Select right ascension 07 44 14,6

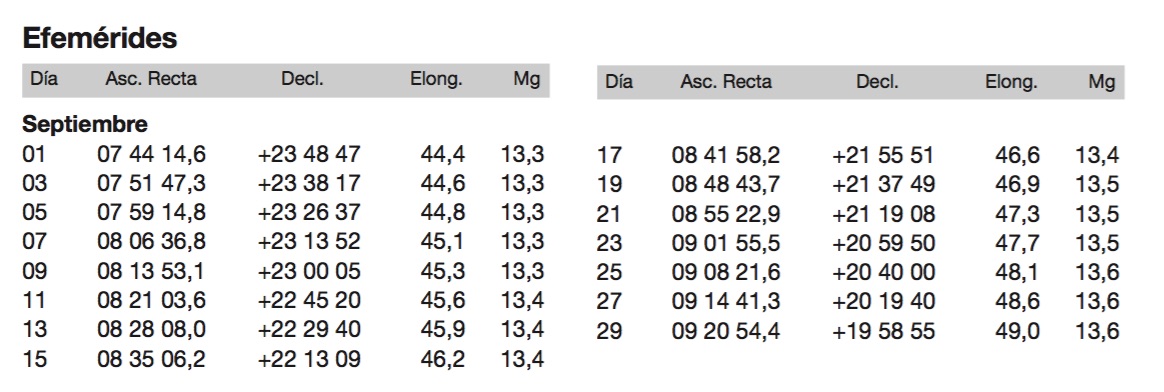[x=151, y=154]
